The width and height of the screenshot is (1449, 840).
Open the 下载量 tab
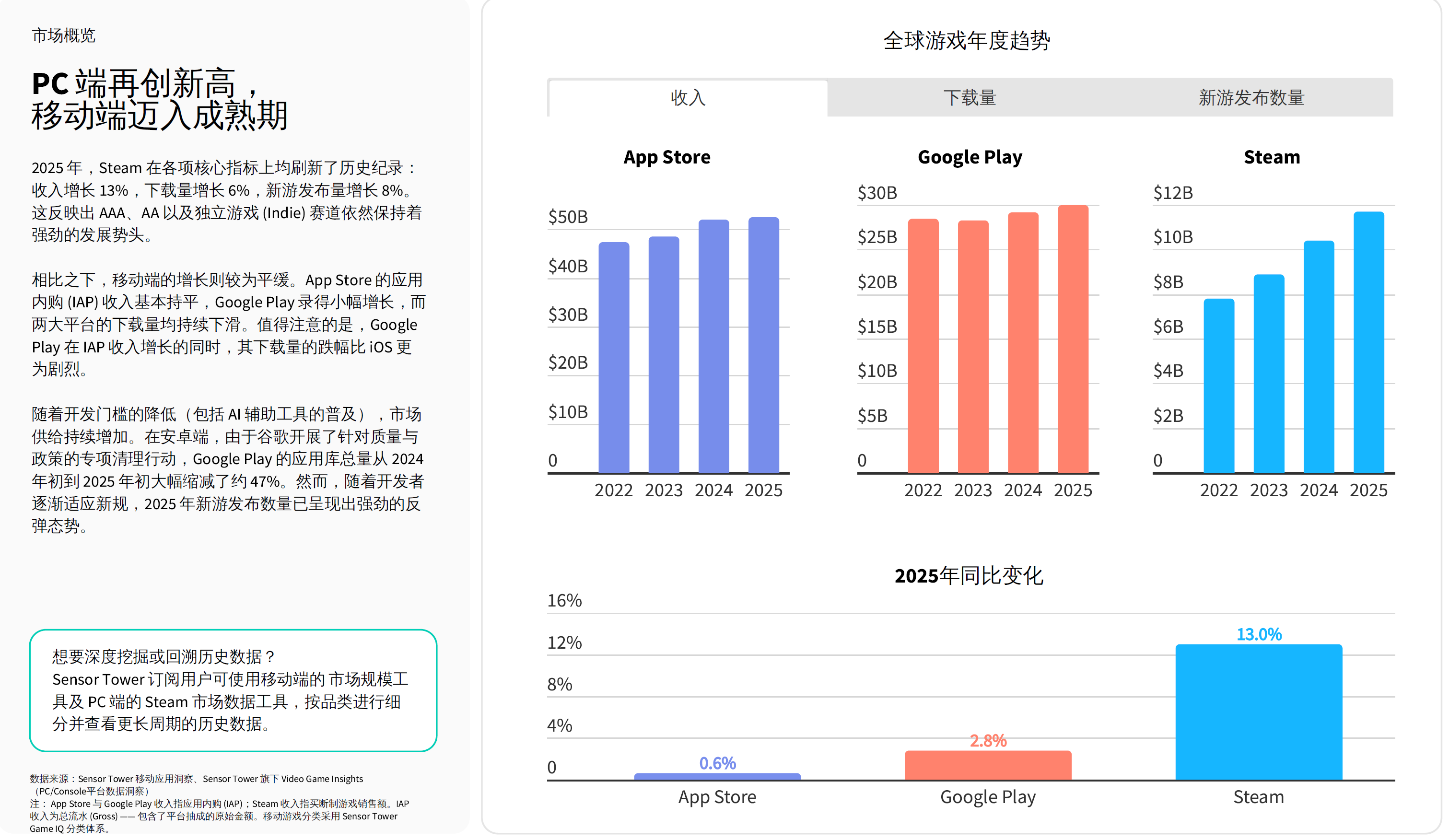point(970,98)
